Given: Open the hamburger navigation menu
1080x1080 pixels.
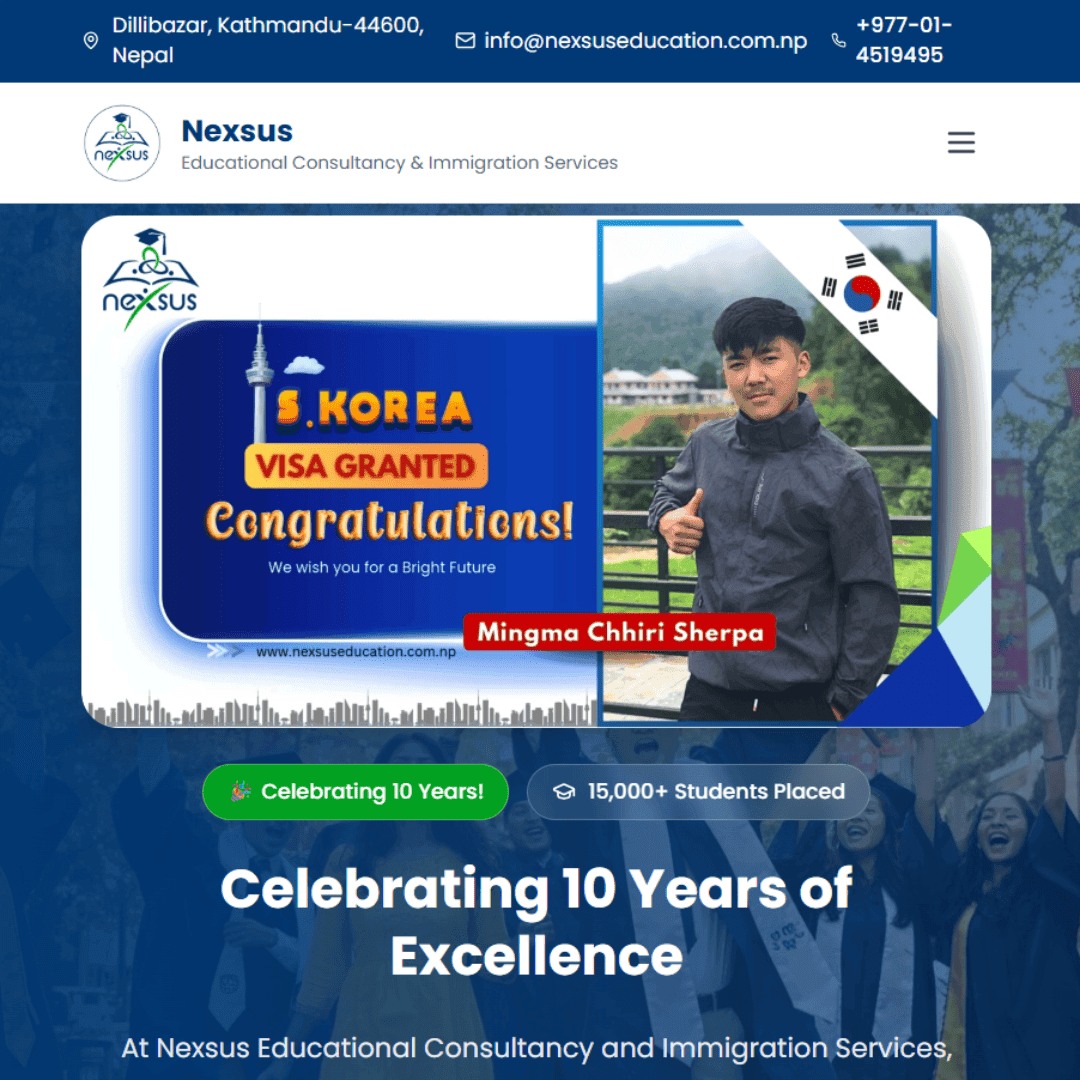Looking at the screenshot, I should (x=961, y=143).
